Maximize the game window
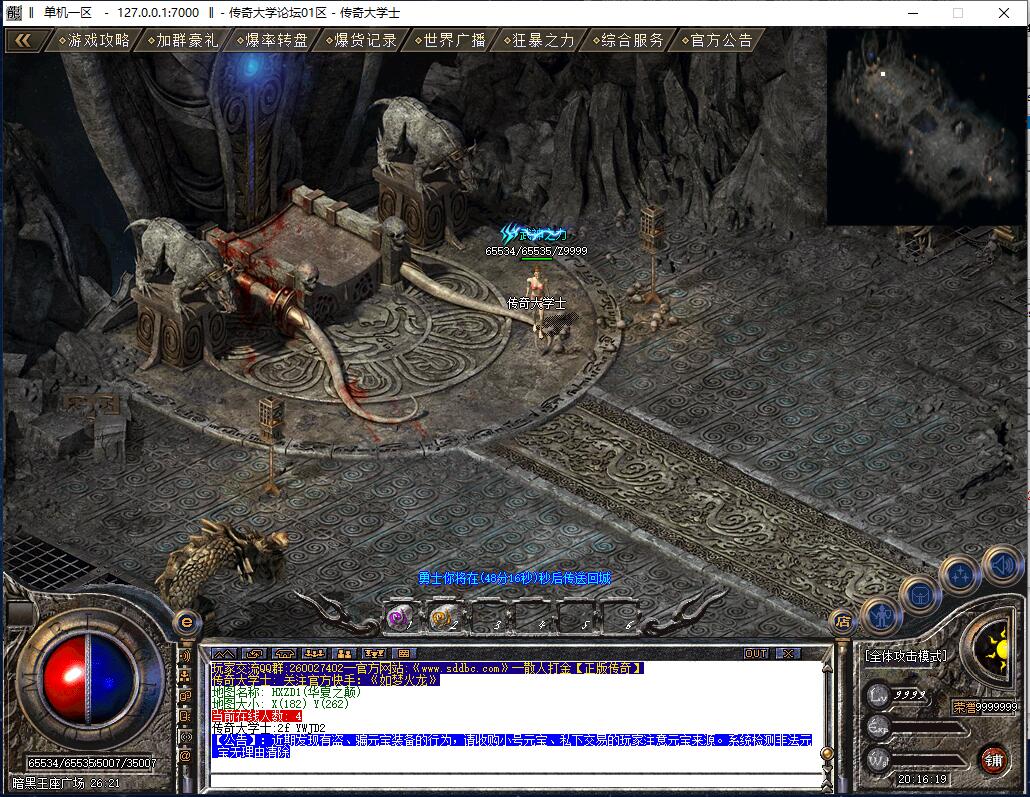This screenshot has width=1030, height=797. pos(958,13)
